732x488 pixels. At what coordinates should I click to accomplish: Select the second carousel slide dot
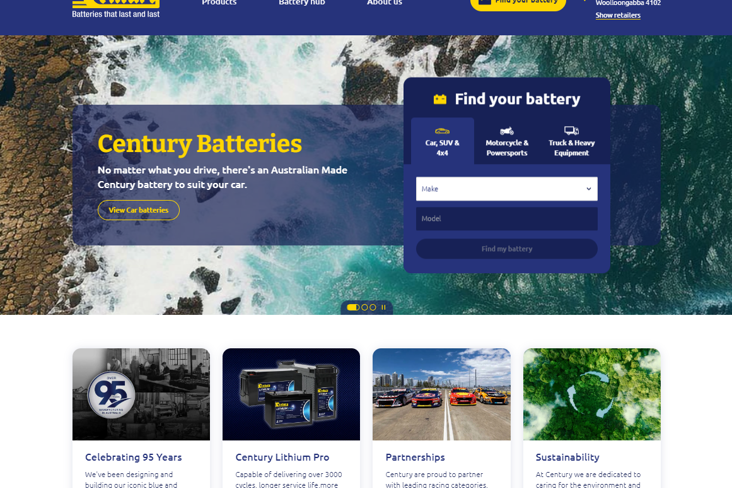click(x=365, y=307)
